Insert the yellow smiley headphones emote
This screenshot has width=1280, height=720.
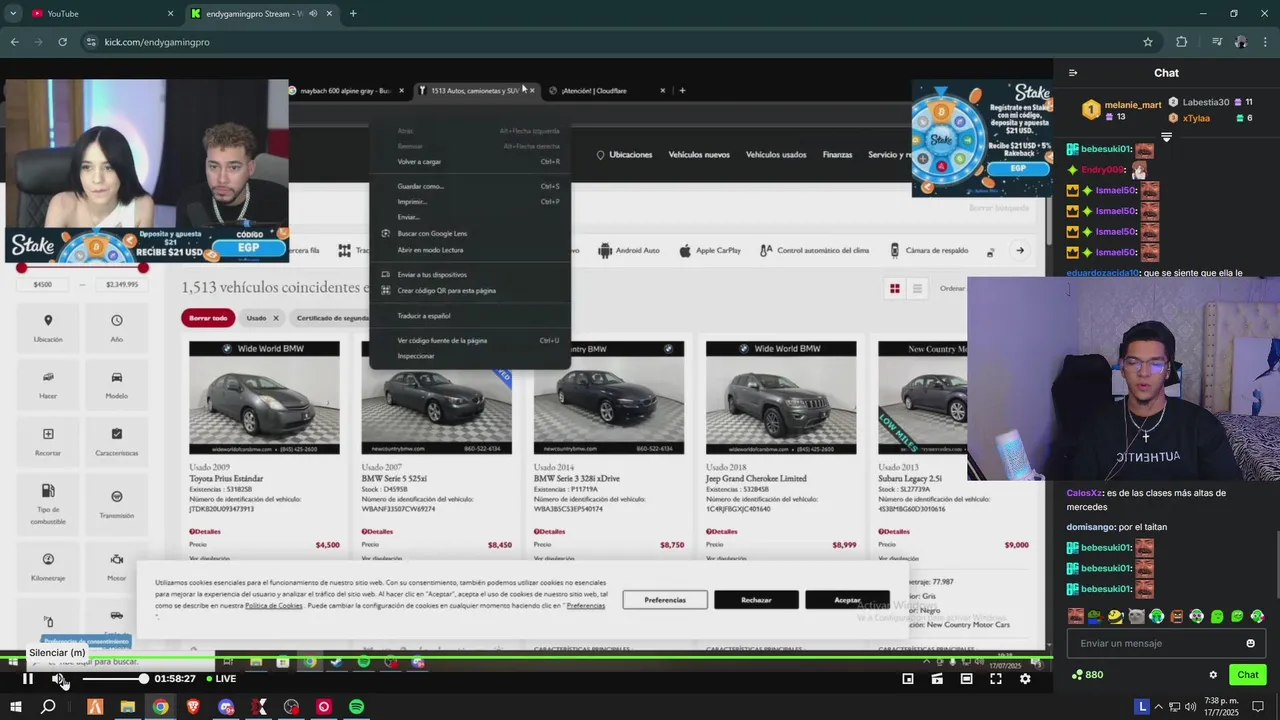coord(1115,616)
